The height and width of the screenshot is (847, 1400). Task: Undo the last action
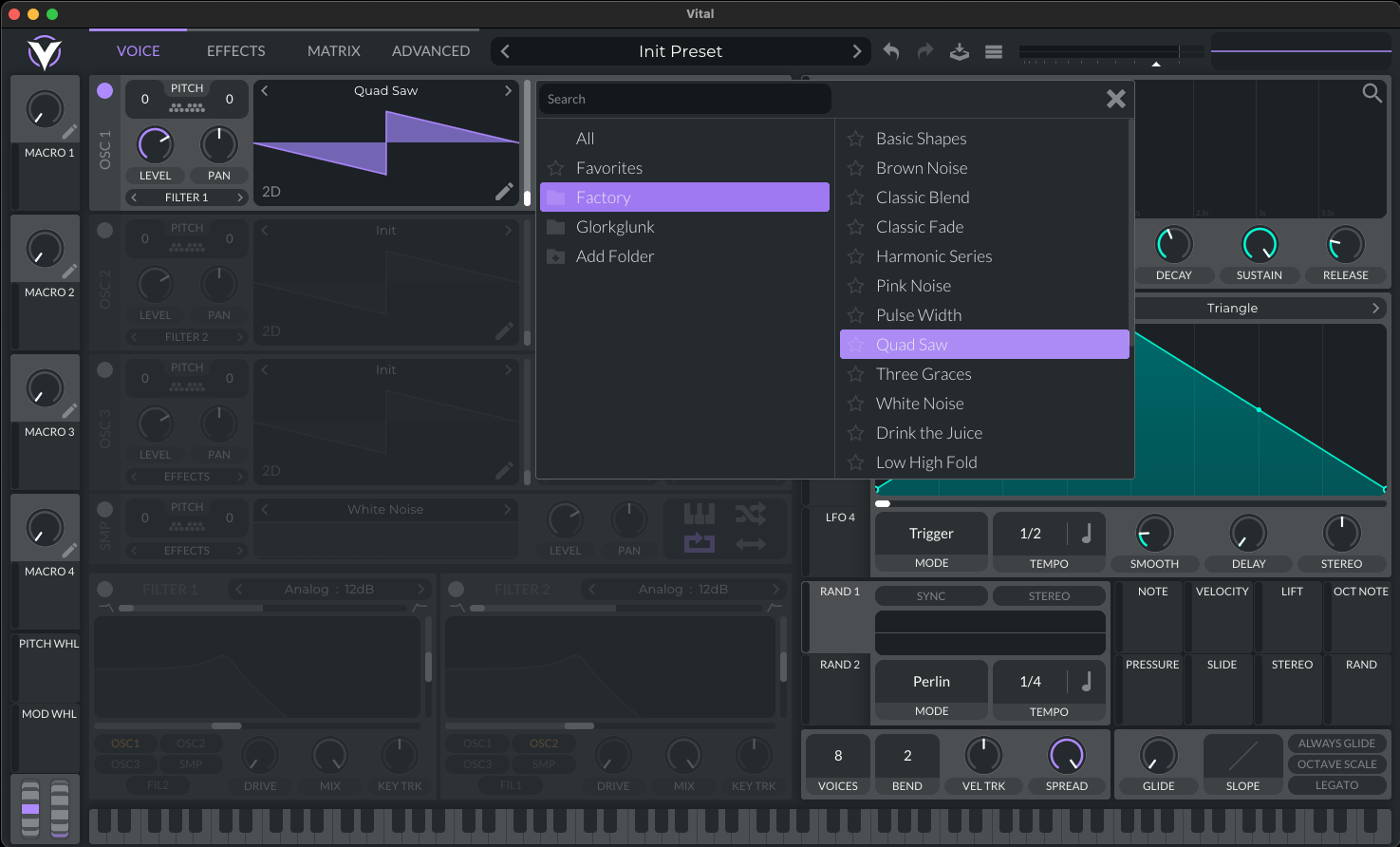pyautogui.click(x=890, y=51)
